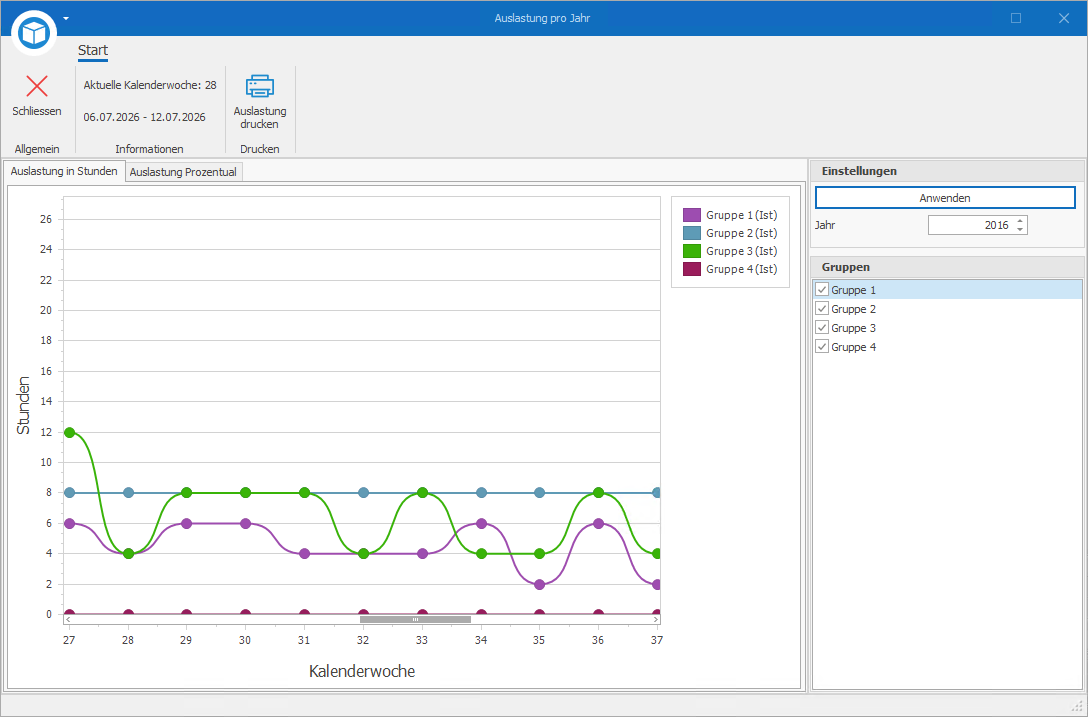
Task: Click the chart scrollbar left arrow
Action: pos(68,620)
